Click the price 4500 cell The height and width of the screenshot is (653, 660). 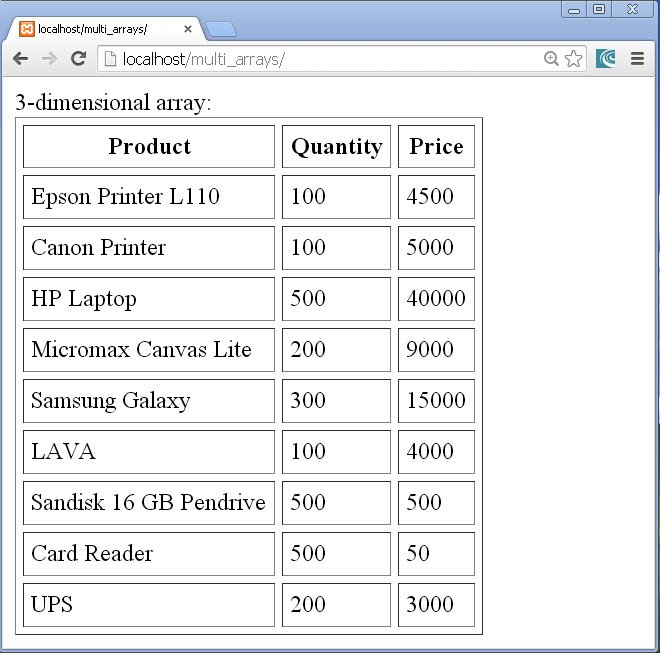436,197
